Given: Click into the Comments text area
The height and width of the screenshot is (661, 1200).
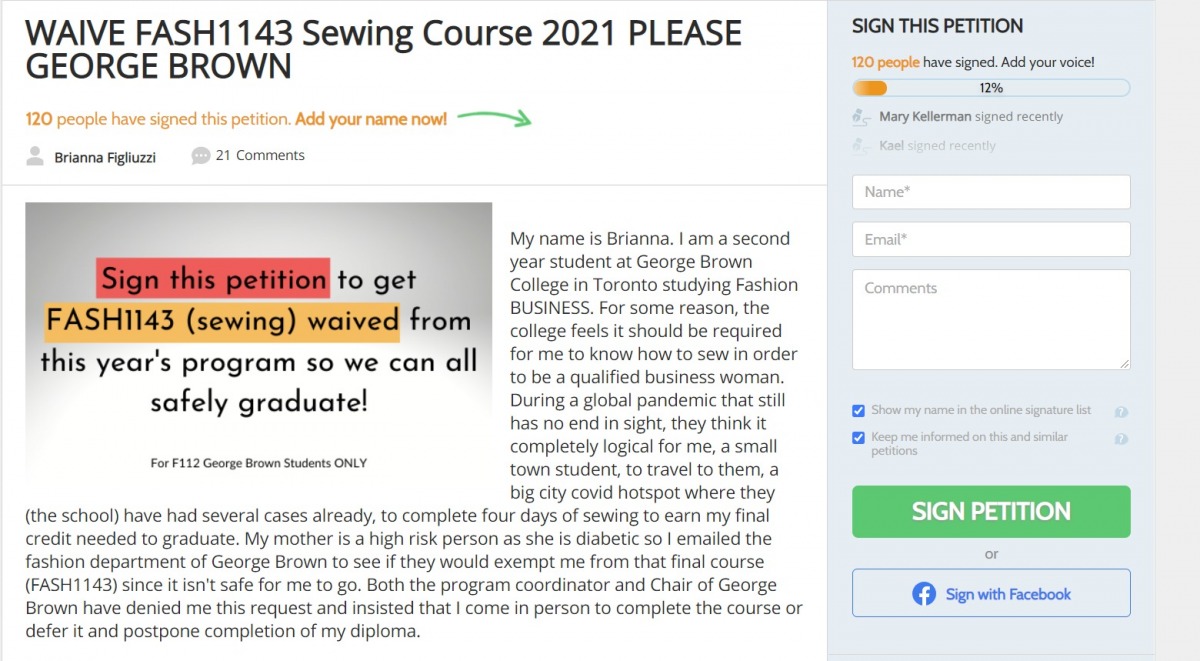Looking at the screenshot, I should 991,319.
